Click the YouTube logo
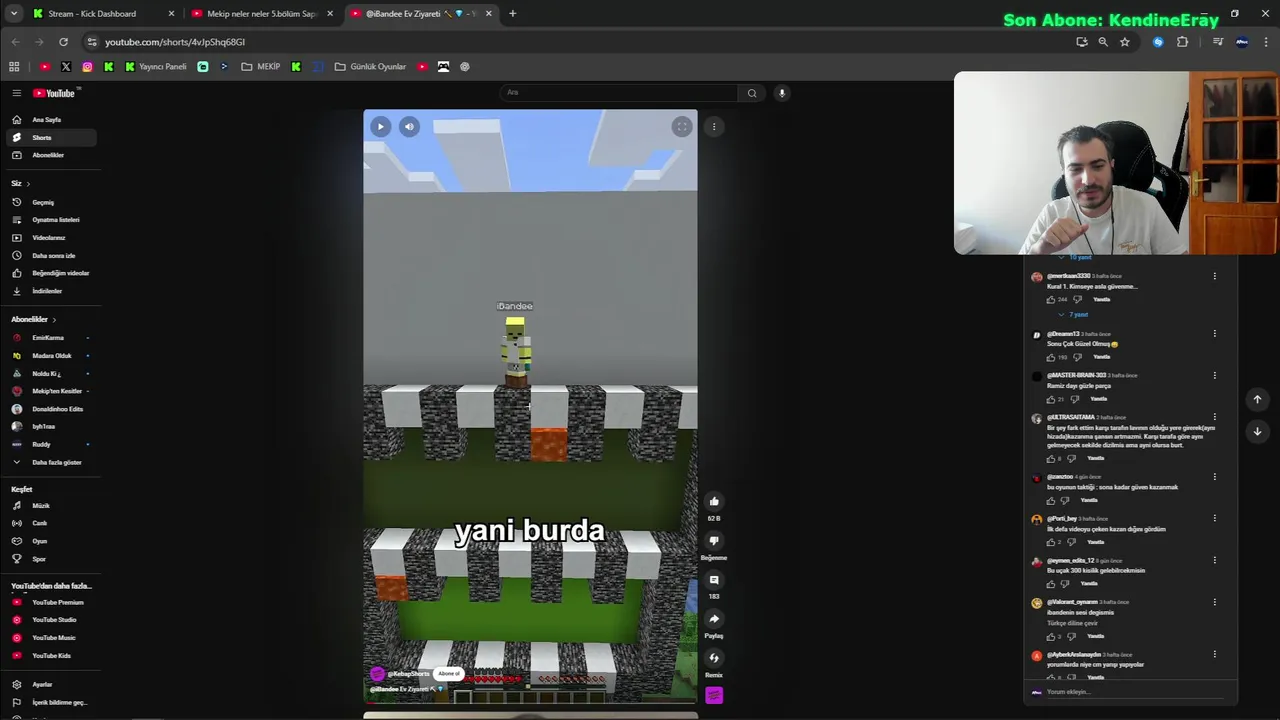 (x=56, y=93)
